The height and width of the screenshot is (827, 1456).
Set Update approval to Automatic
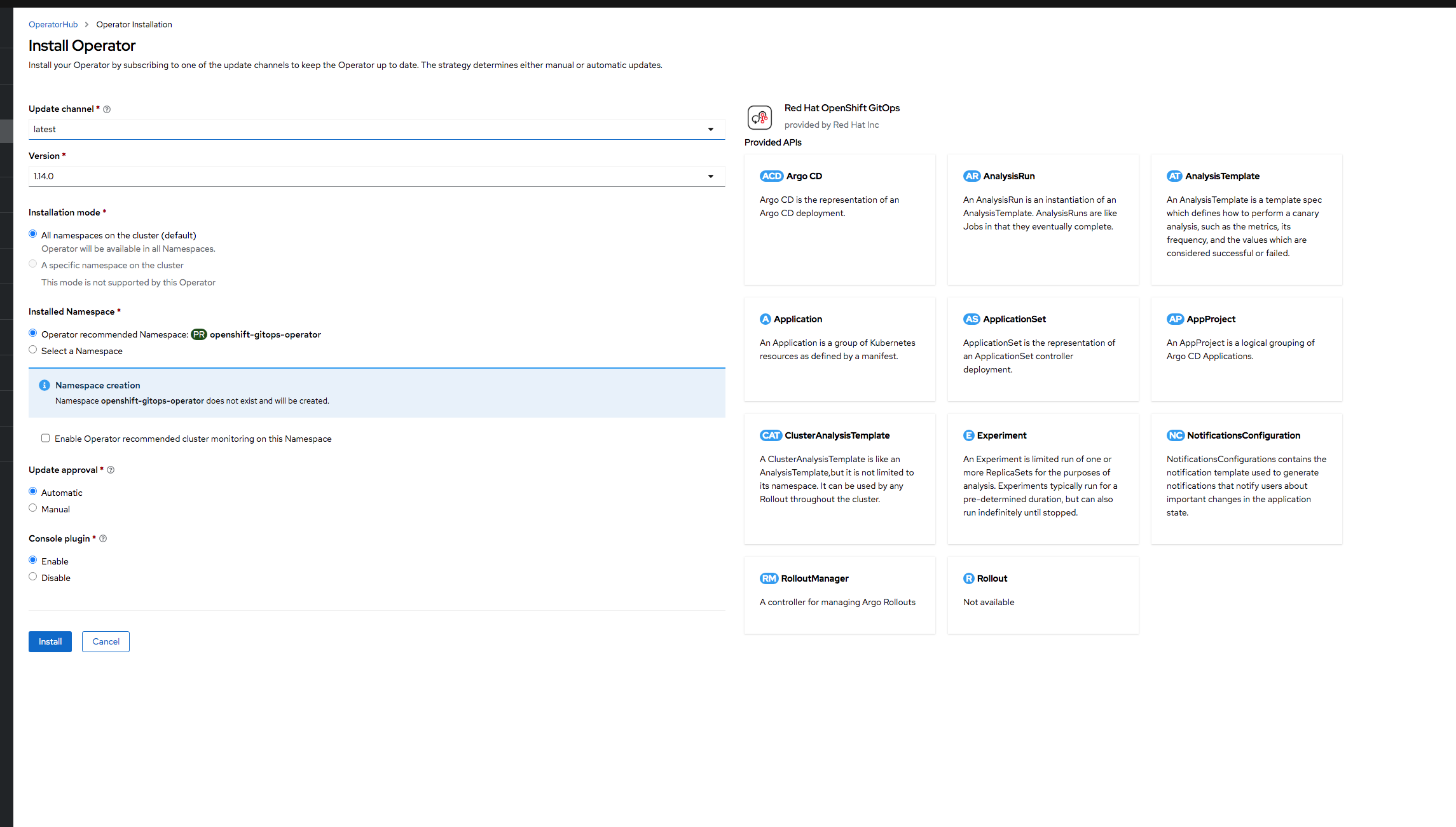point(33,492)
